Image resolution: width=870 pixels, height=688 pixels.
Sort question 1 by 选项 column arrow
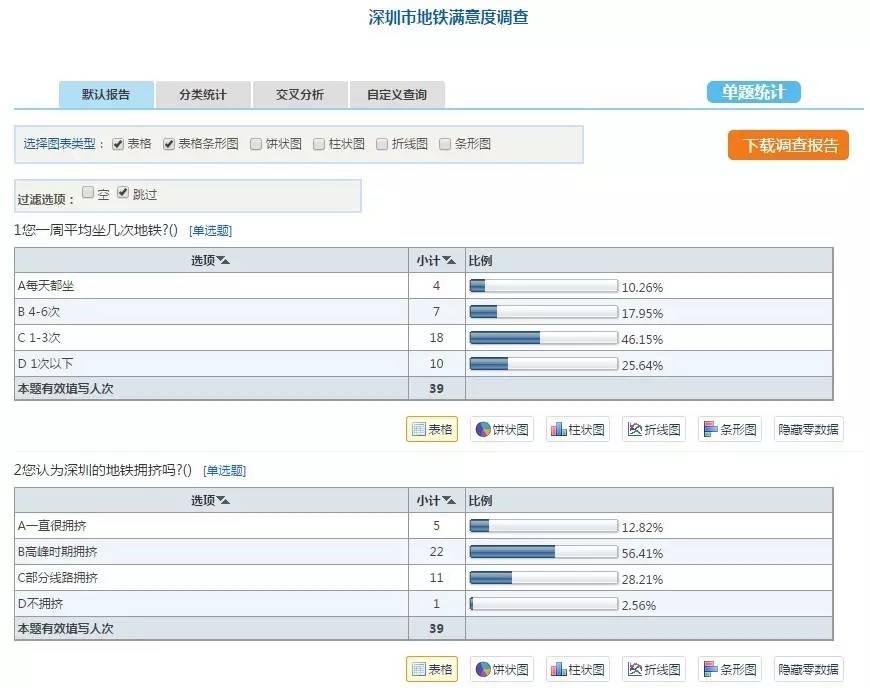[224, 260]
